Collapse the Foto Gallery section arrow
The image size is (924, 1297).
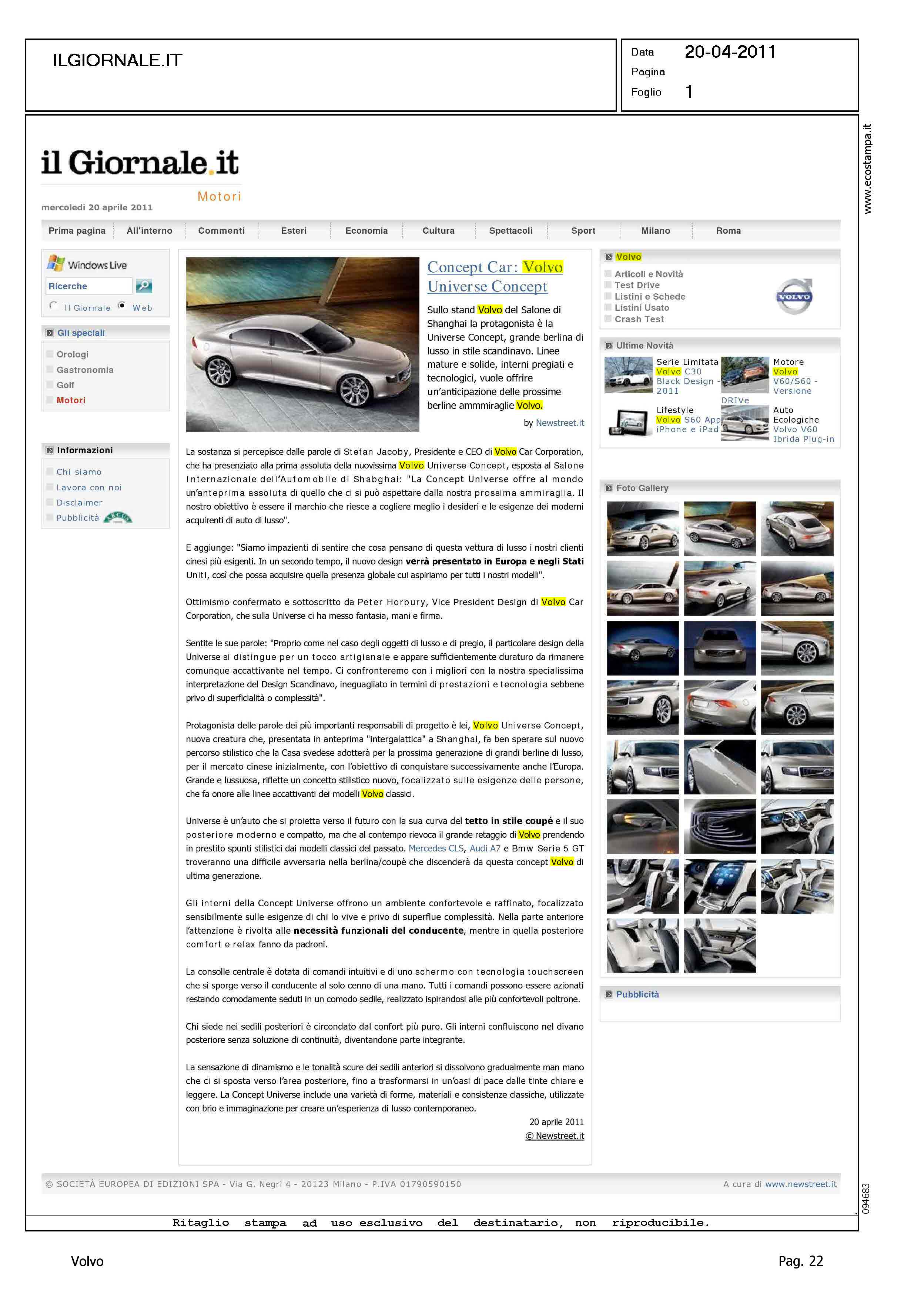tap(609, 488)
